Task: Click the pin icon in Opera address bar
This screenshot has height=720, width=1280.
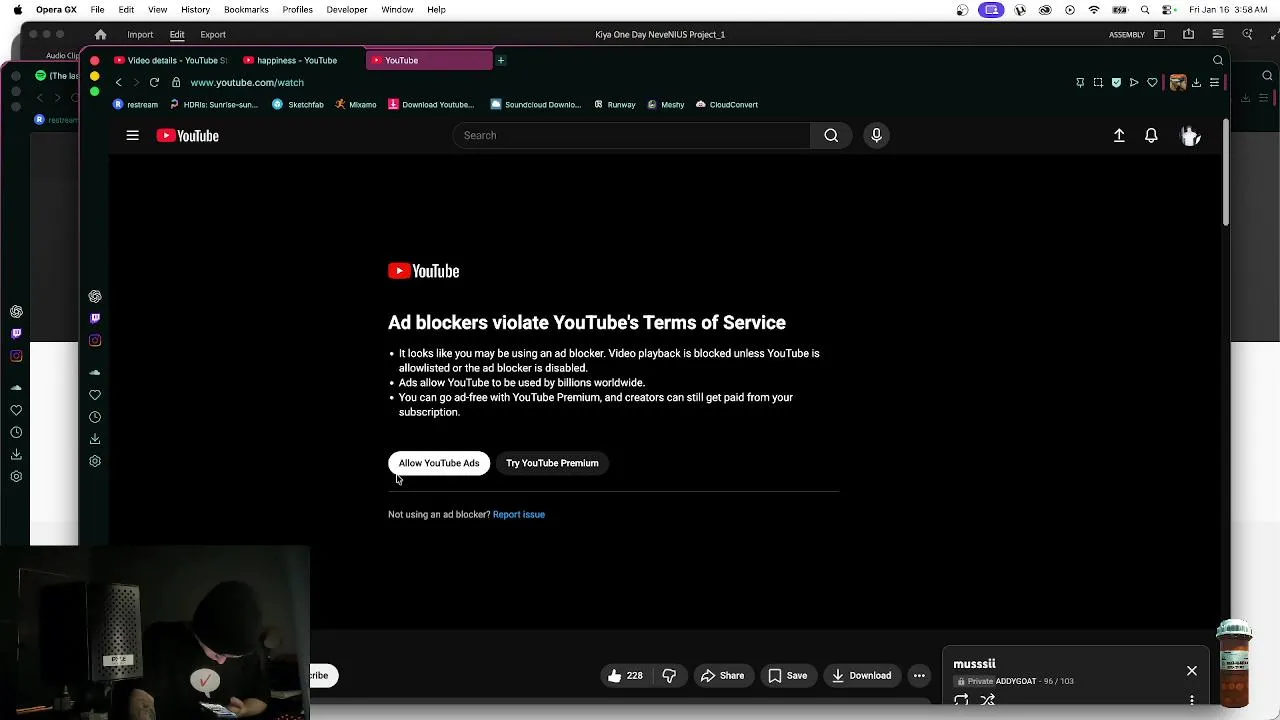Action: coord(1080,82)
